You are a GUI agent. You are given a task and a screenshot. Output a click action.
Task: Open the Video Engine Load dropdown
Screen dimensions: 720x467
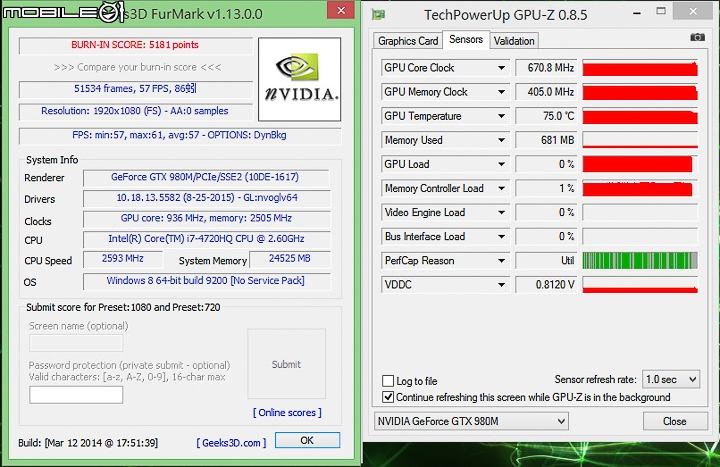pos(501,213)
